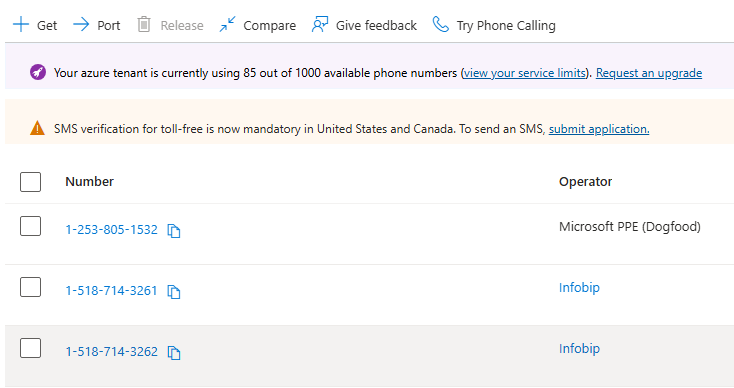Click the Request an upgrade link

(649, 73)
